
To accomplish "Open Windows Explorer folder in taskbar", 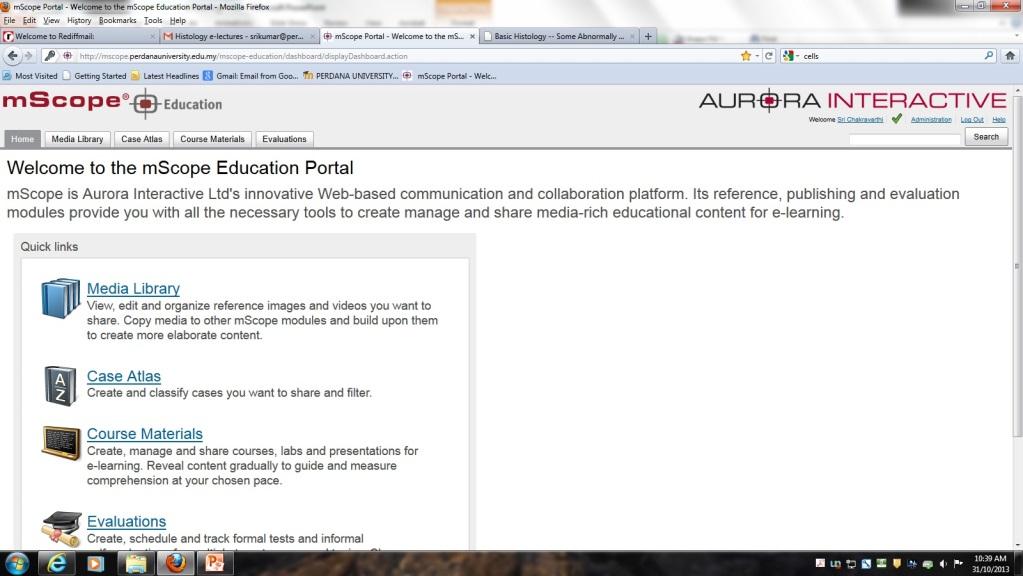I will pos(136,563).
